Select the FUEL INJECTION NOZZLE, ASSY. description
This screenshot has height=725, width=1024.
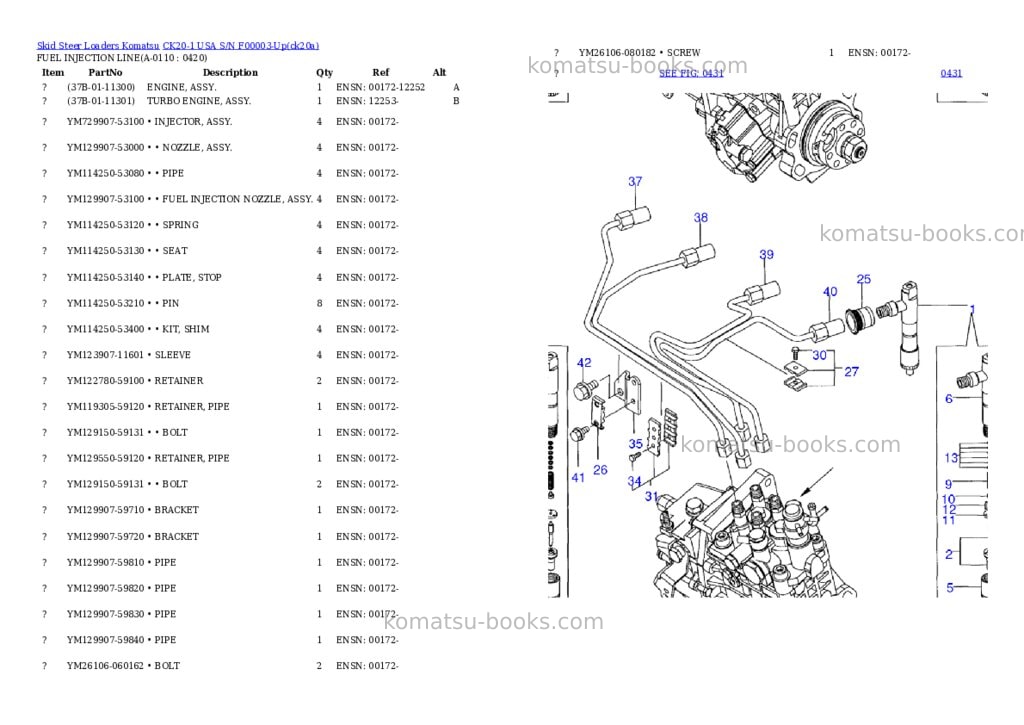click(x=238, y=199)
